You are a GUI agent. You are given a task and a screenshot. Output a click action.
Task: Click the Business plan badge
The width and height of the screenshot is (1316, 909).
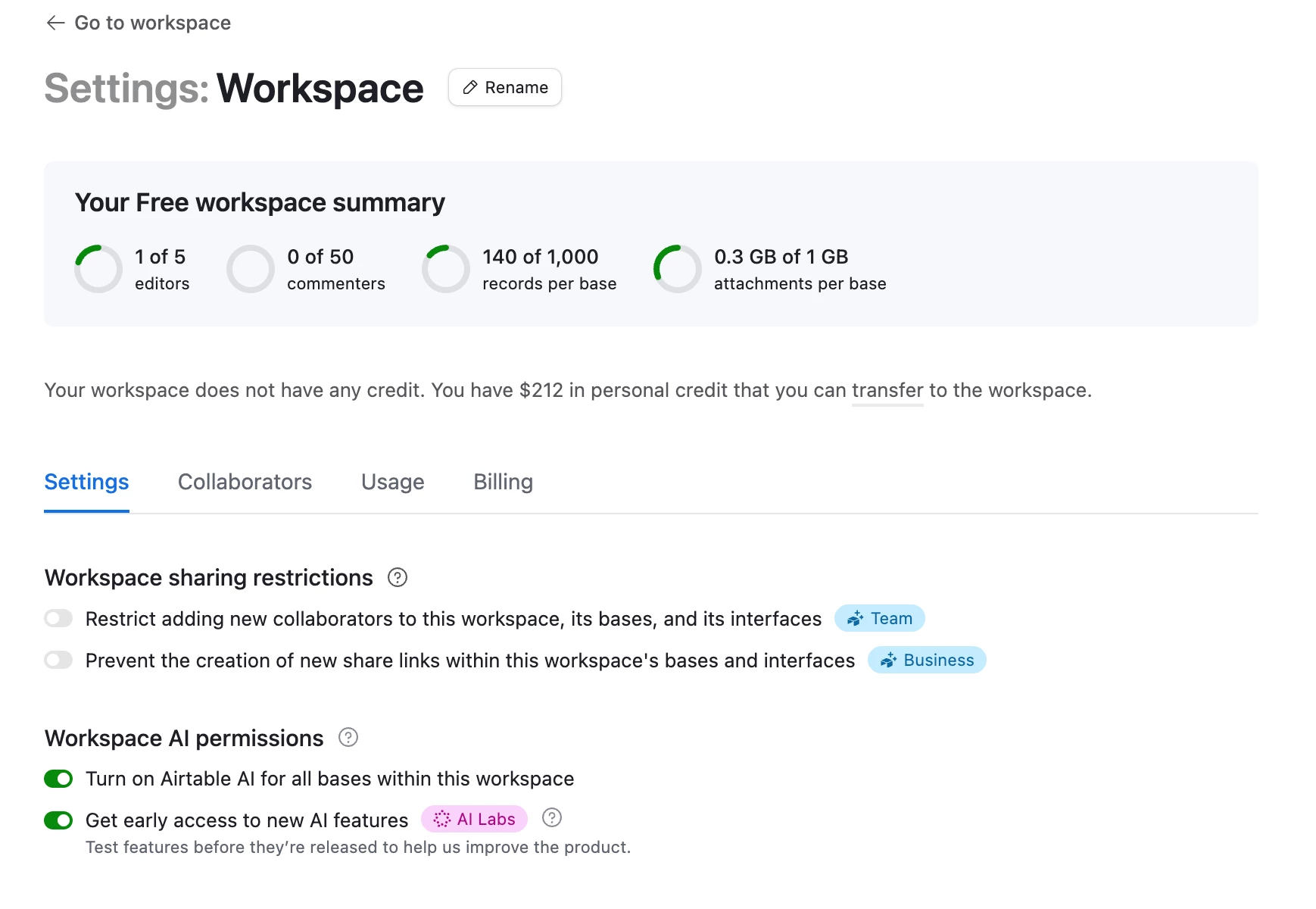click(927, 660)
